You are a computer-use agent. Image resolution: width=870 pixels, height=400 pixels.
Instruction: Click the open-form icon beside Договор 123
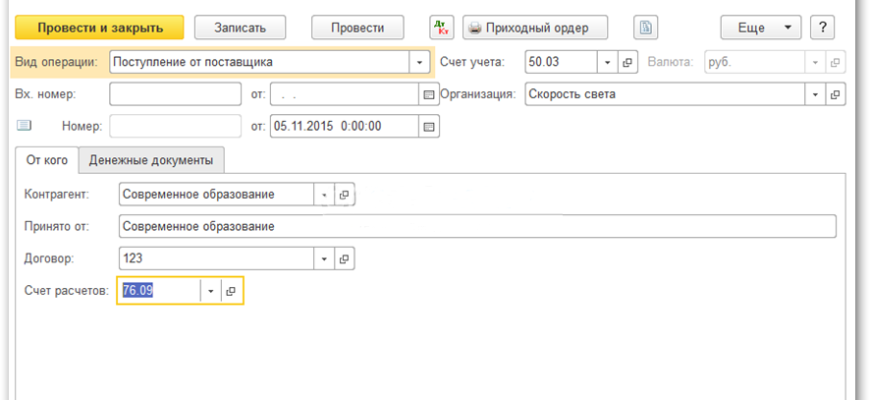(345, 258)
